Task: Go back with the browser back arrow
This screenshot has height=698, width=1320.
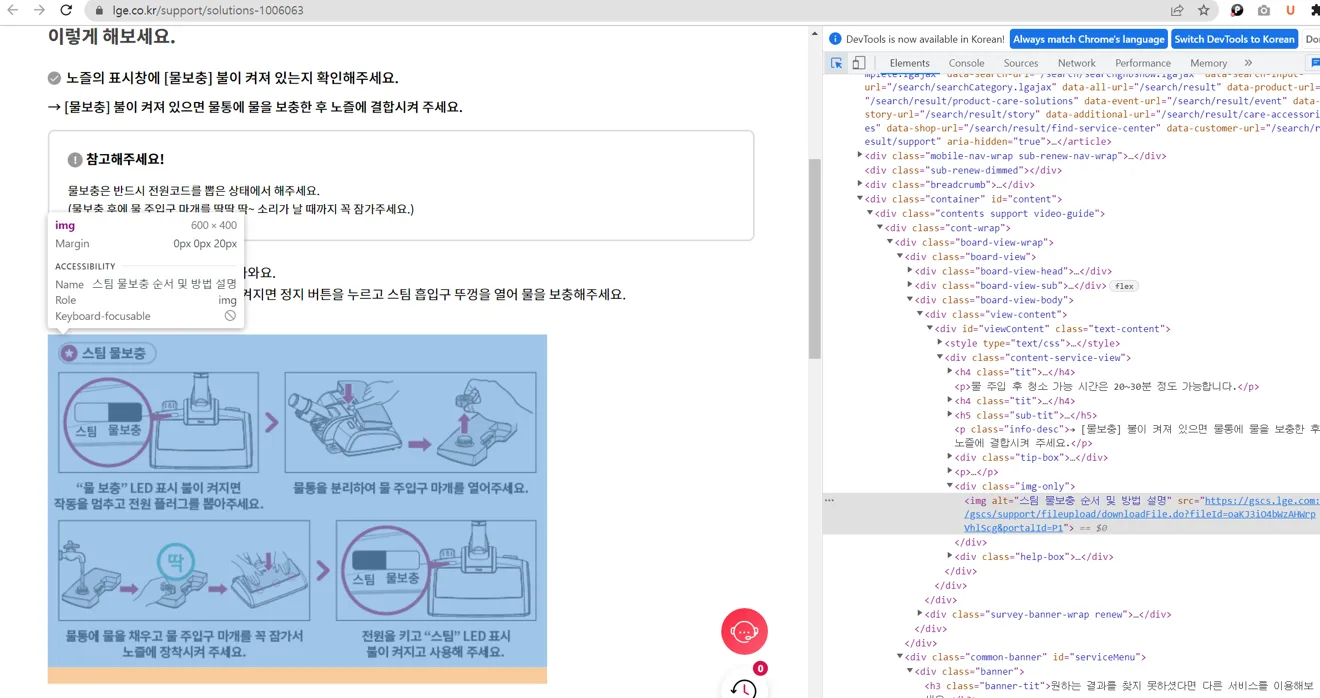Action: point(13,10)
